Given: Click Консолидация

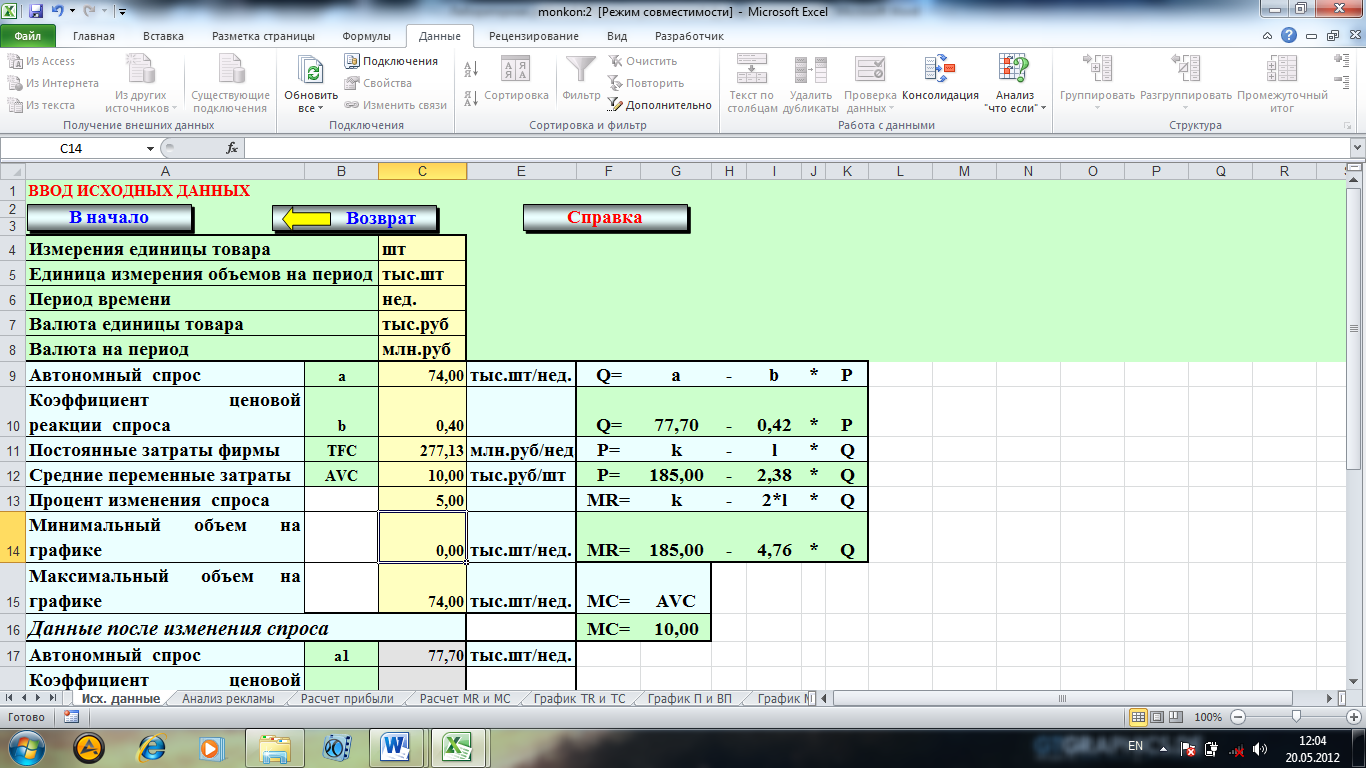Looking at the screenshot, I should pos(940,78).
